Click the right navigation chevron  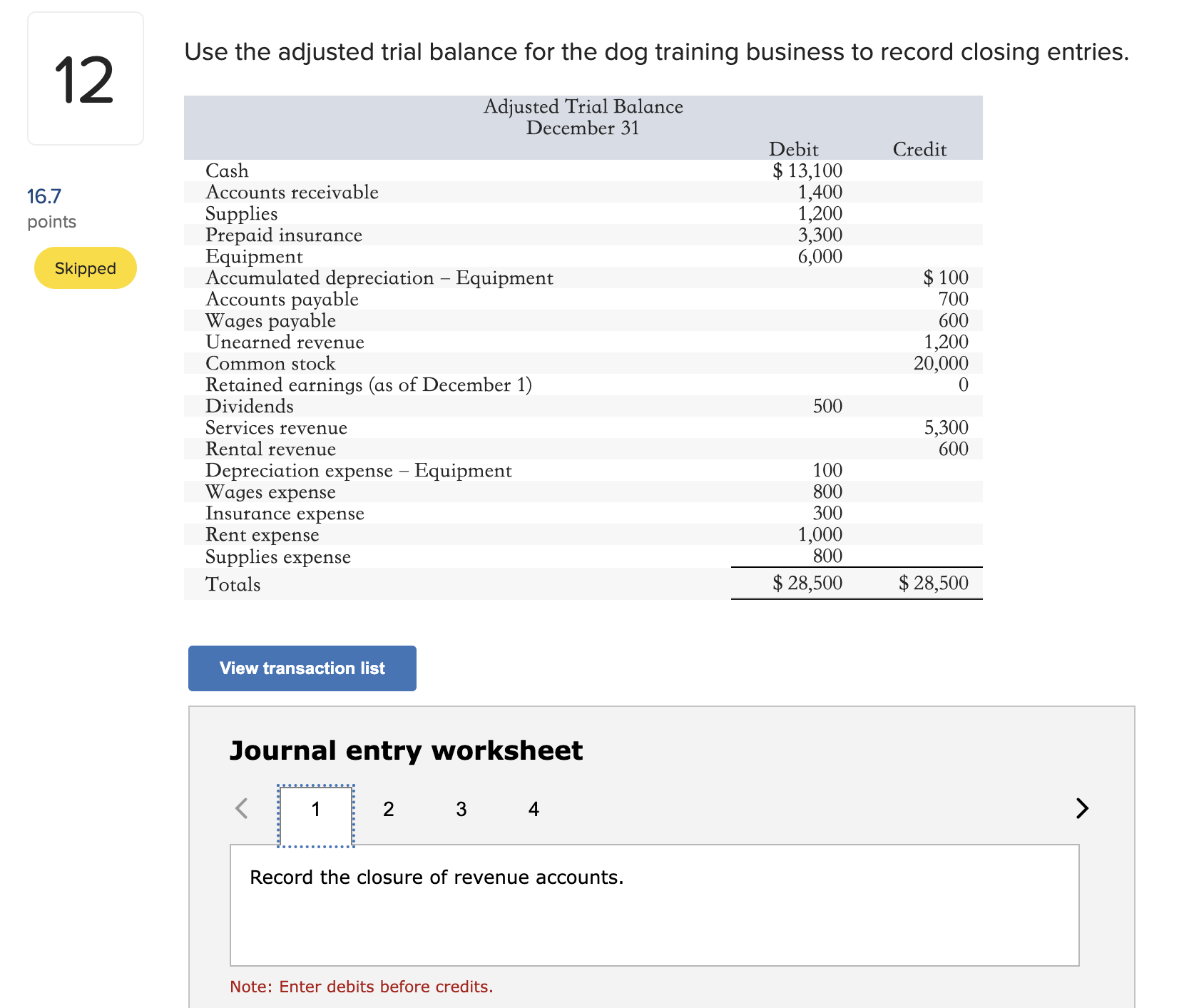(1083, 809)
